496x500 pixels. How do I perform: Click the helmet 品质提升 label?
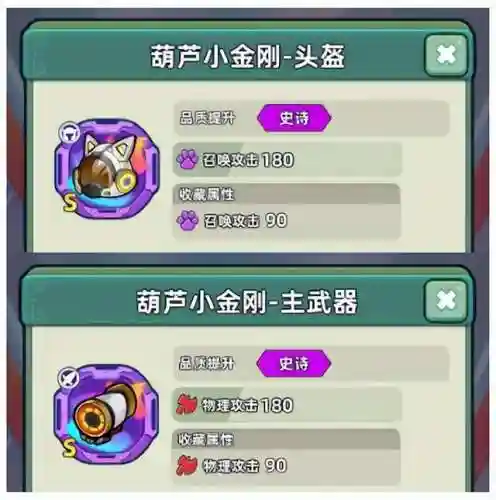pos(207,118)
